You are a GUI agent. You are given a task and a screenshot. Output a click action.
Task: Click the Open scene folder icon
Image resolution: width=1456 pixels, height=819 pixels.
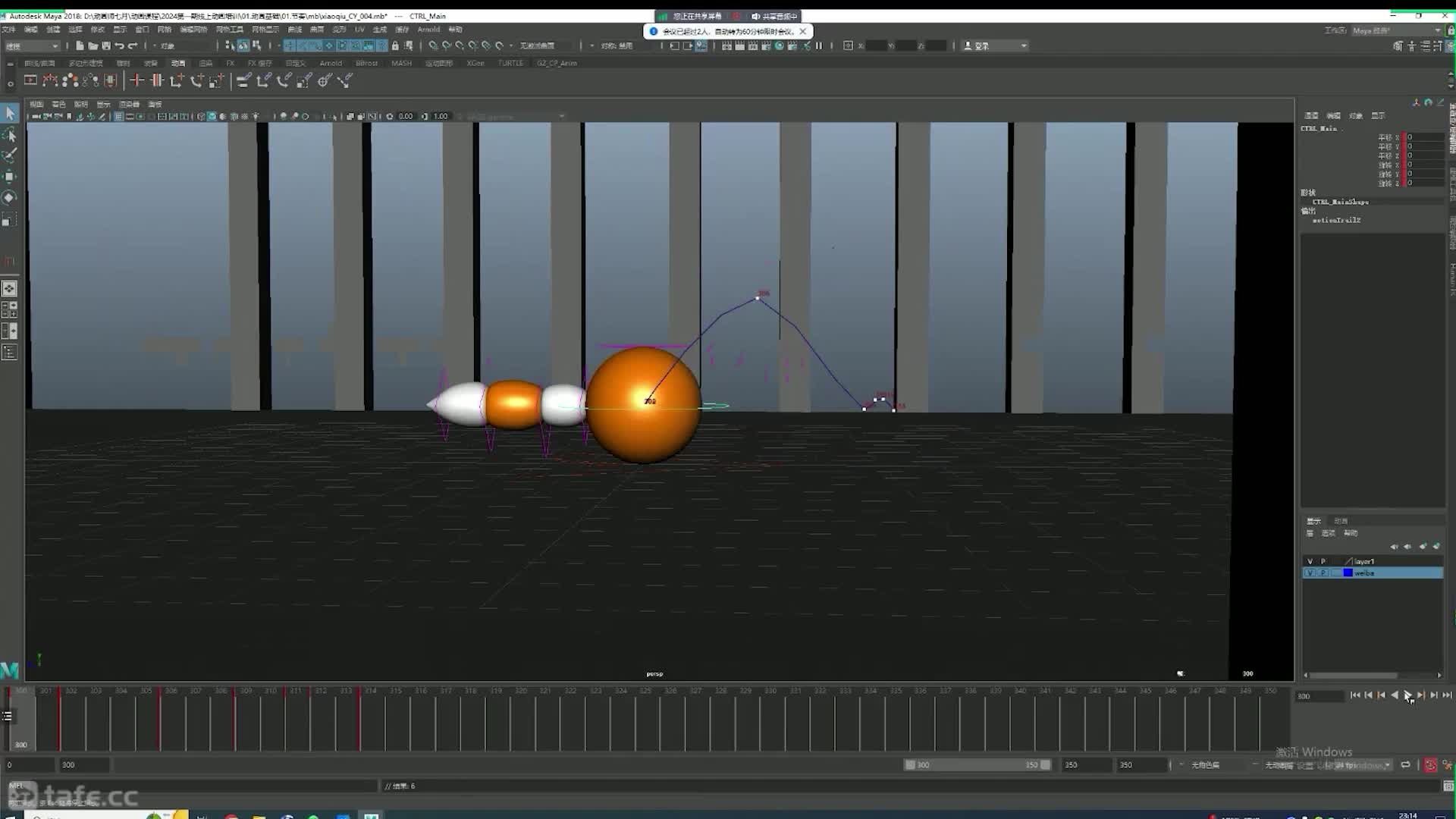point(93,45)
